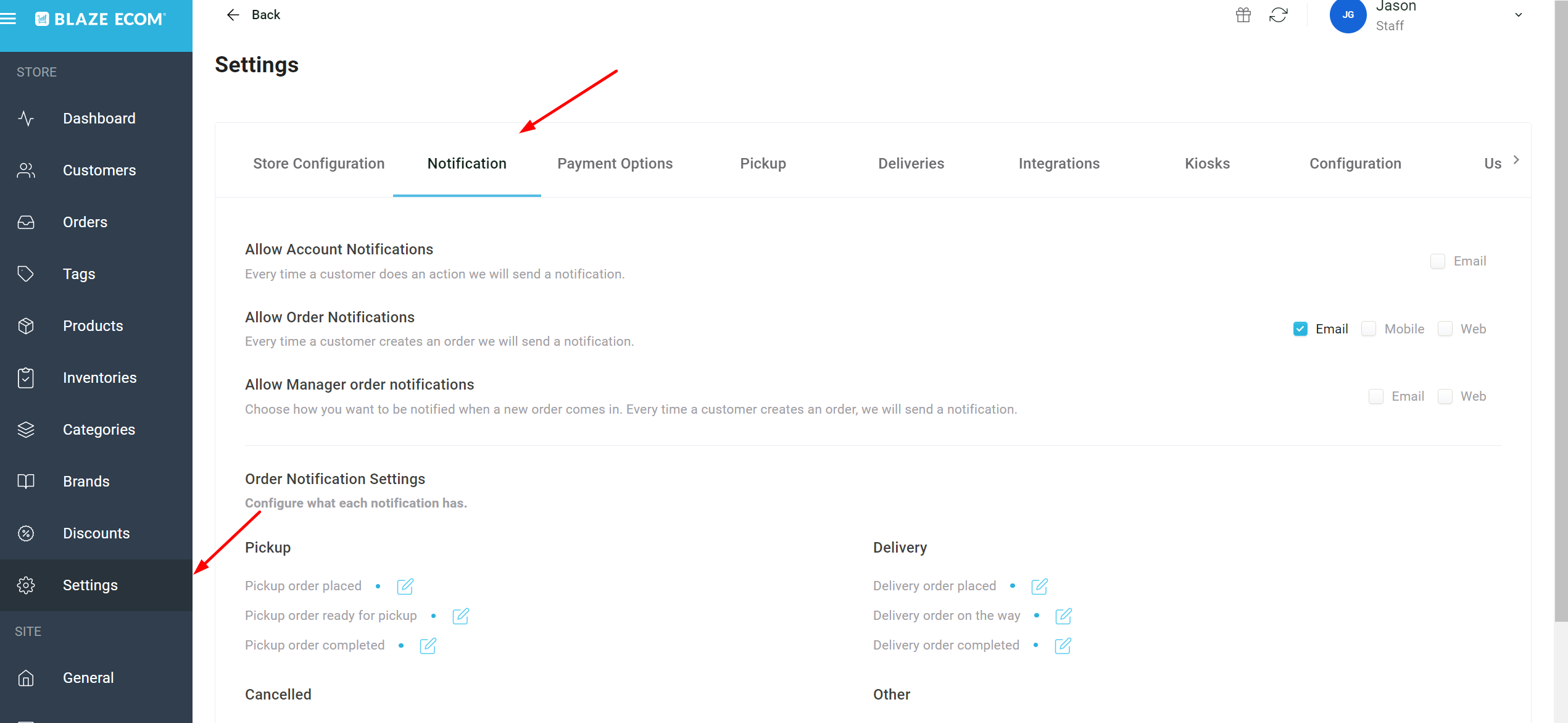Screen dimensions: 1568x723
Task: Enable Web for Manager order notifications
Action: (1445, 396)
